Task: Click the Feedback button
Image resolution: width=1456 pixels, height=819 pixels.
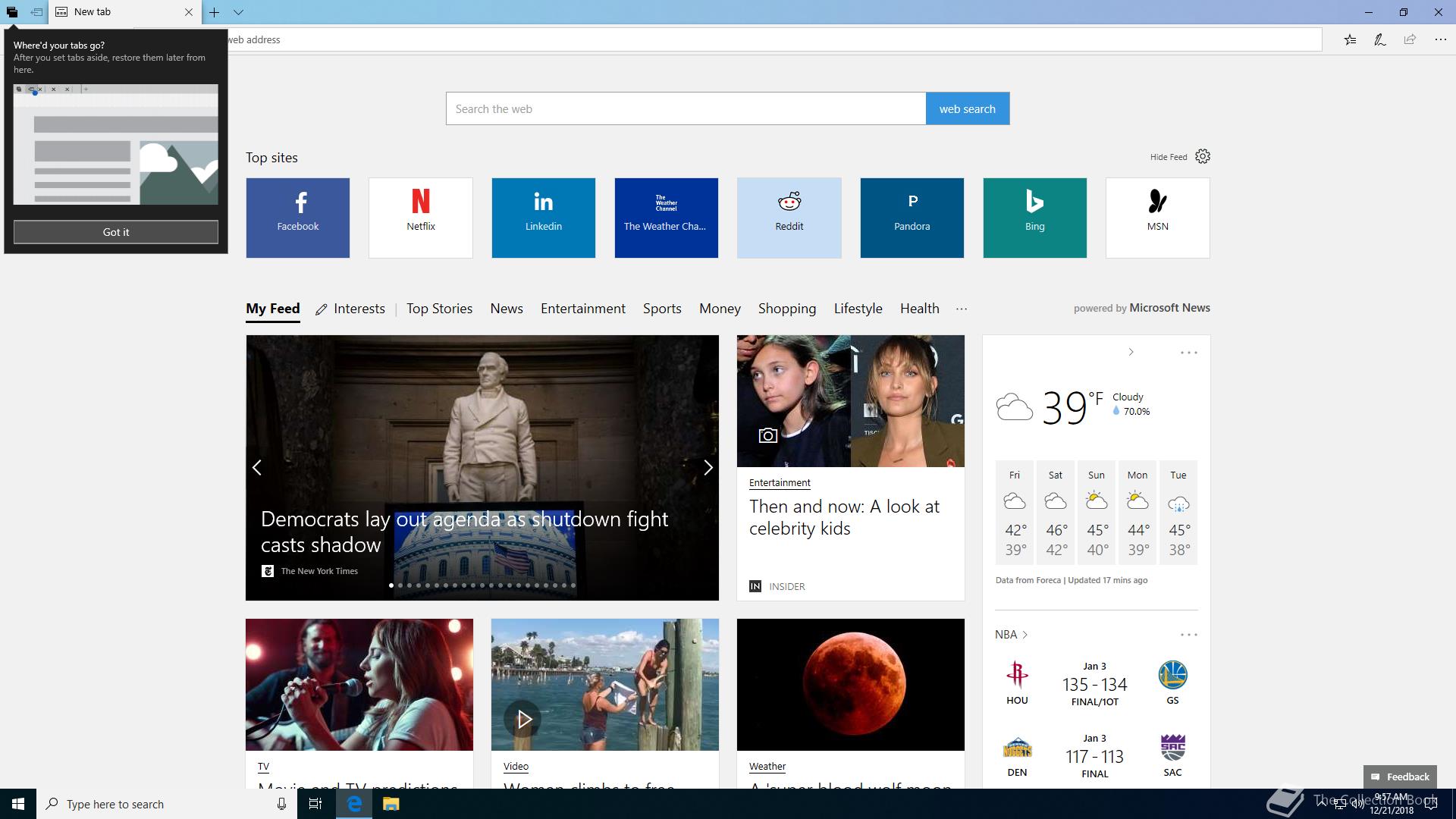Action: click(1400, 777)
